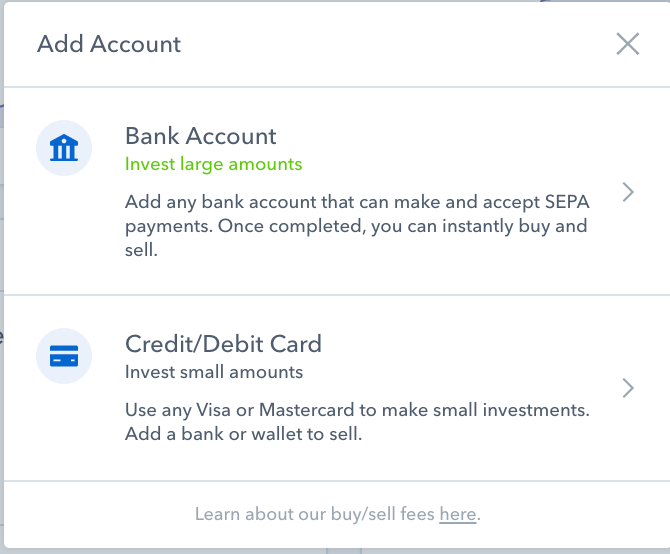The image size is (670, 554).
Task: Click the bank building icon
Action: [x=64, y=149]
